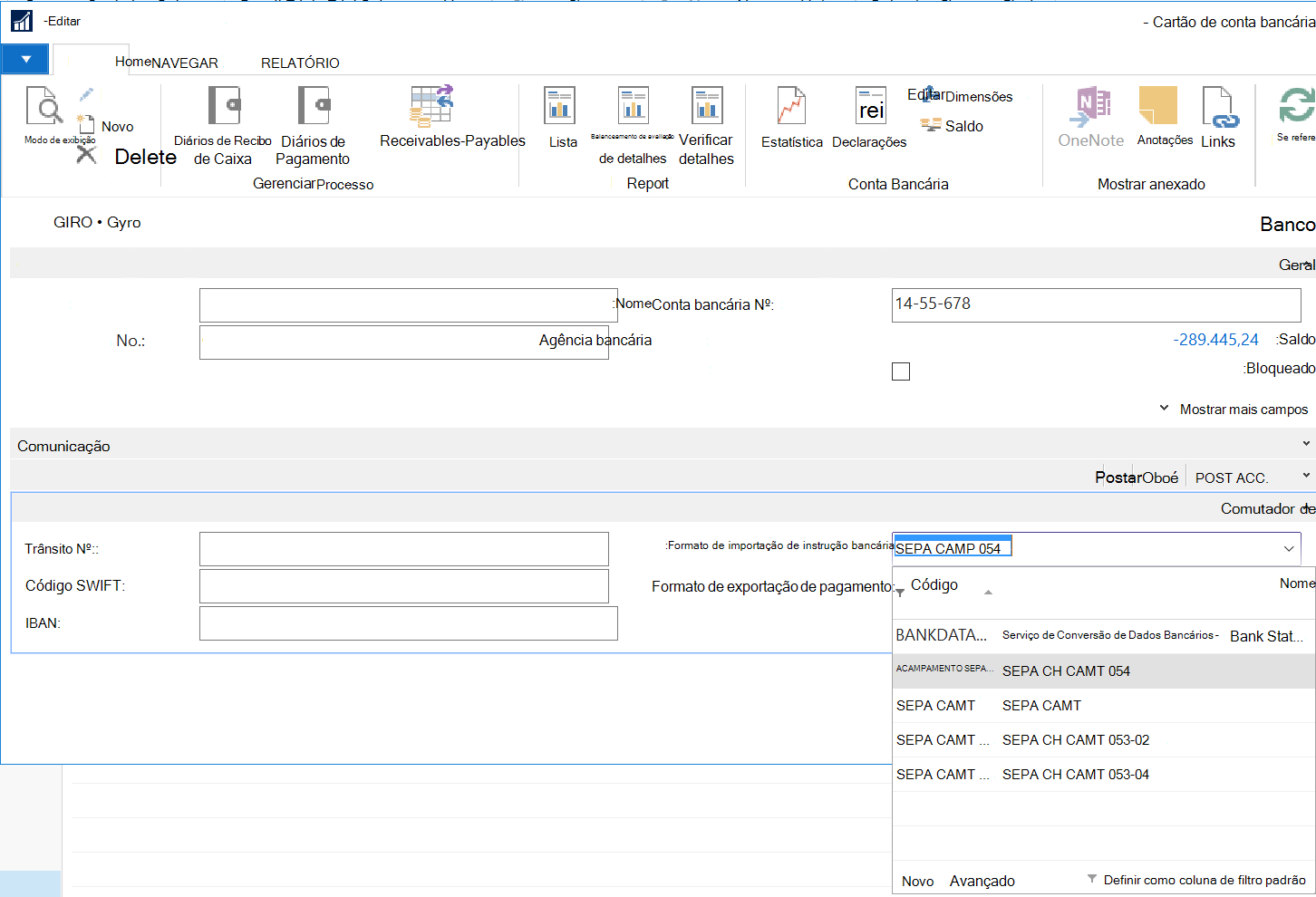This screenshot has width=1316, height=897.
Task: Click the Agência bancária input field
Action: click(x=404, y=342)
